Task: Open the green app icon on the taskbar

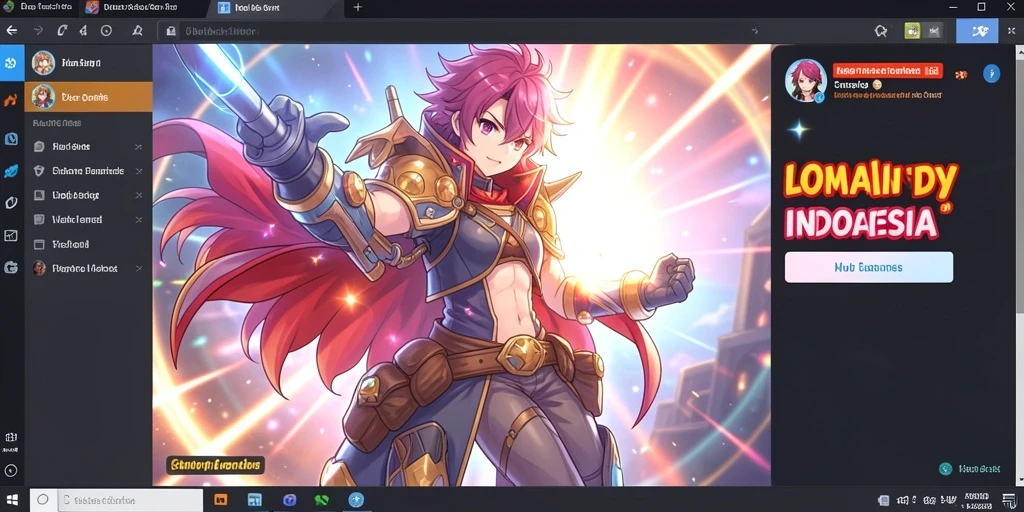Action: coord(322,500)
